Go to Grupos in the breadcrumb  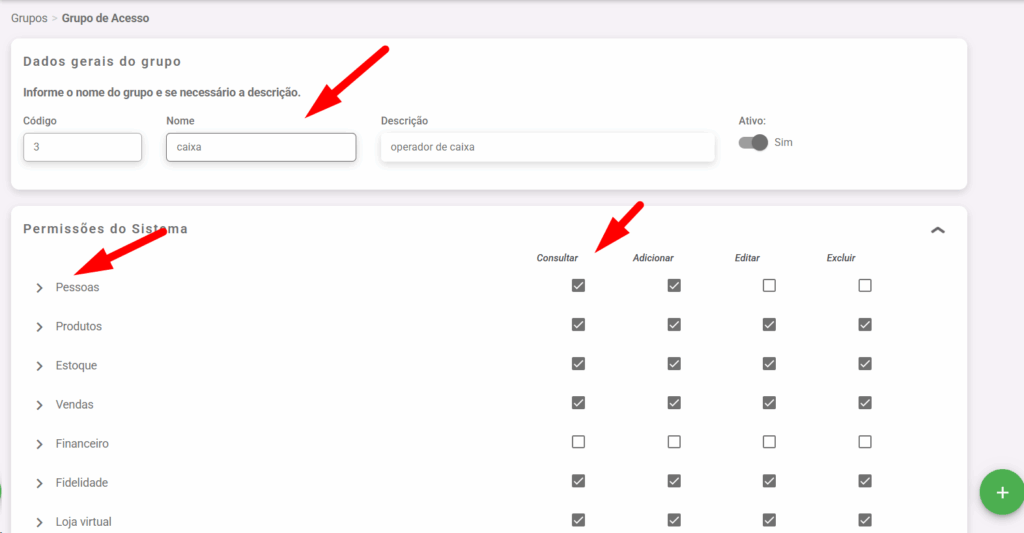[29, 18]
